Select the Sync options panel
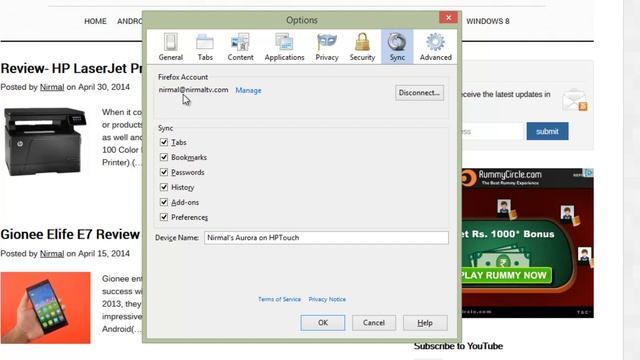This screenshot has width=640, height=360. coord(397,47)
